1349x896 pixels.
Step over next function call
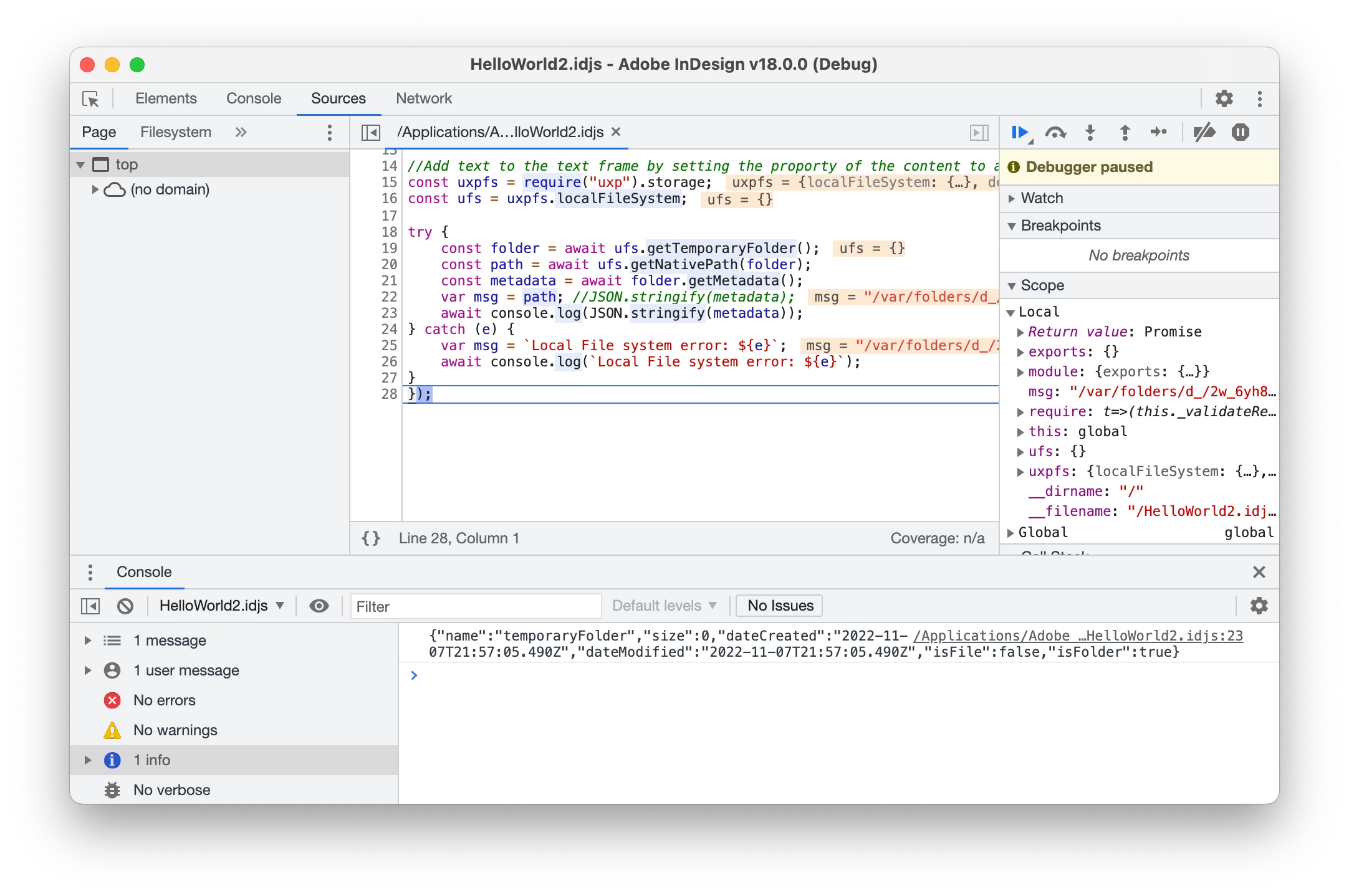pos(1055,133)
